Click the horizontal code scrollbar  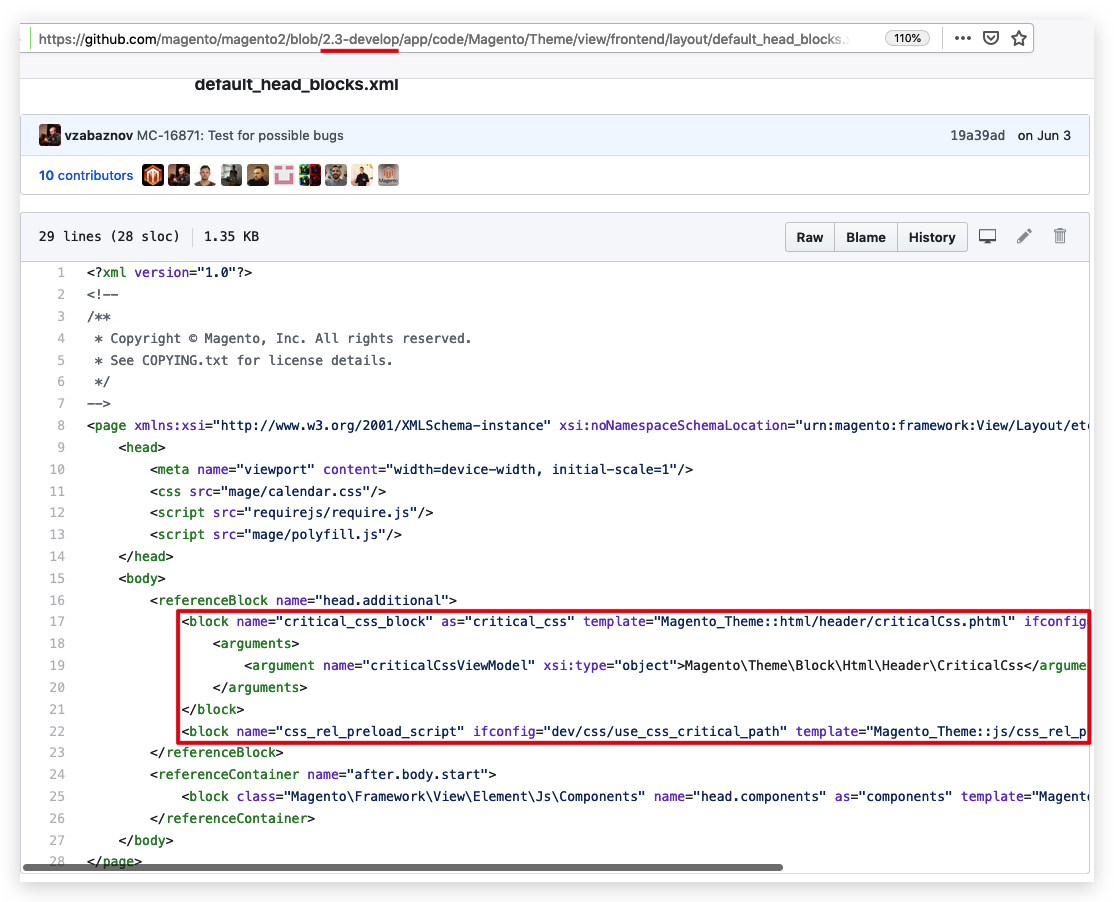pyautogui.click(x=403, y=867)
